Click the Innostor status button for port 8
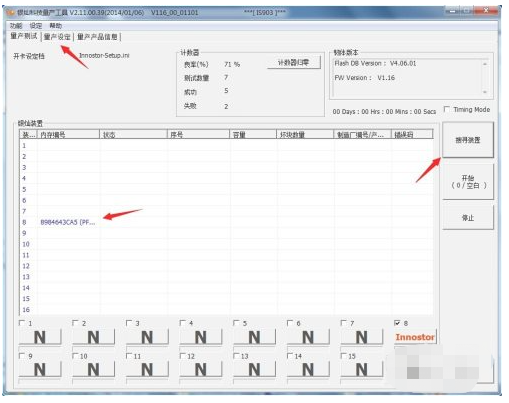 coord(415,337)
